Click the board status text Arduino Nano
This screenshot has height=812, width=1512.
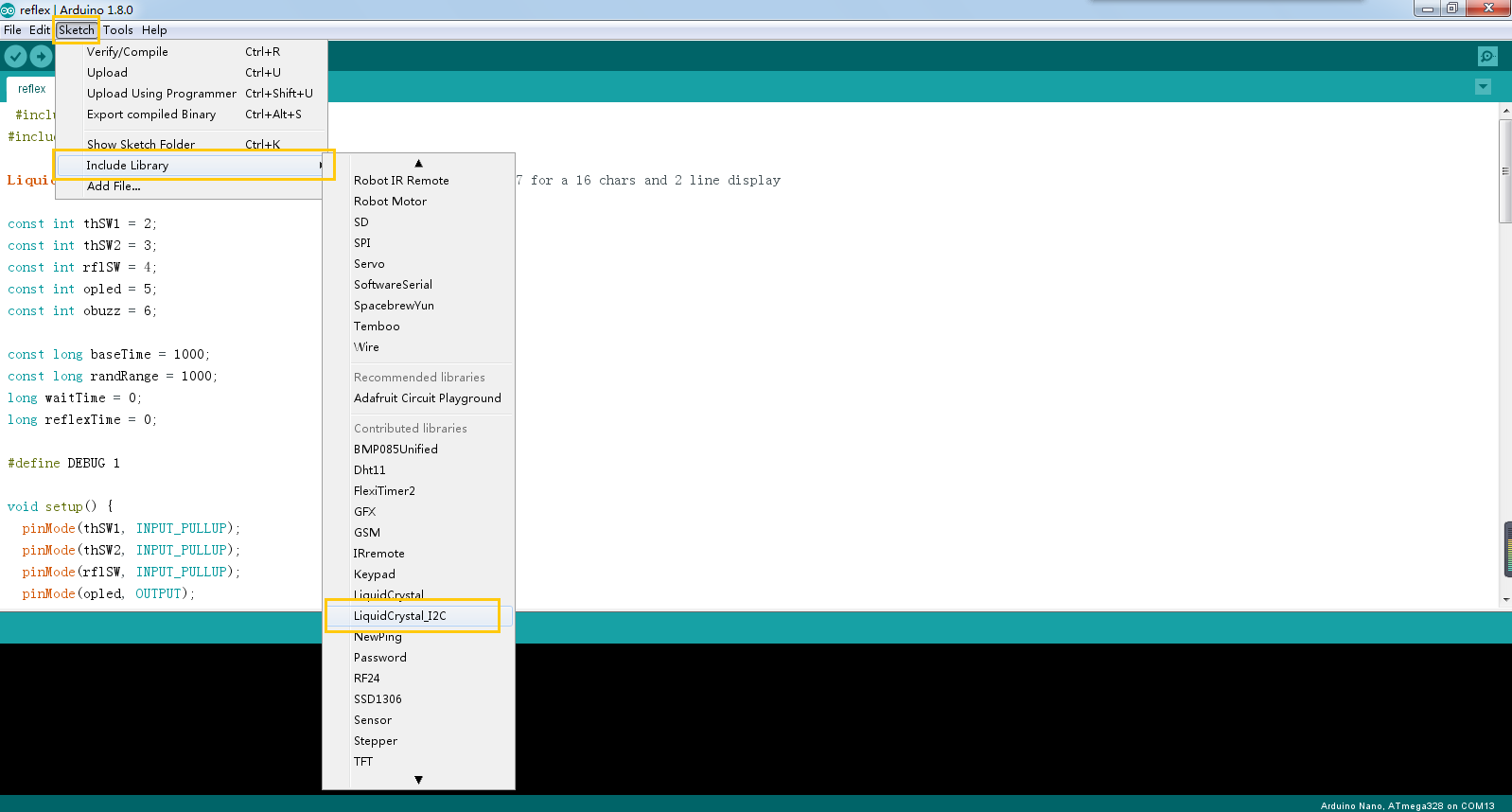[x=1407, y=805]
